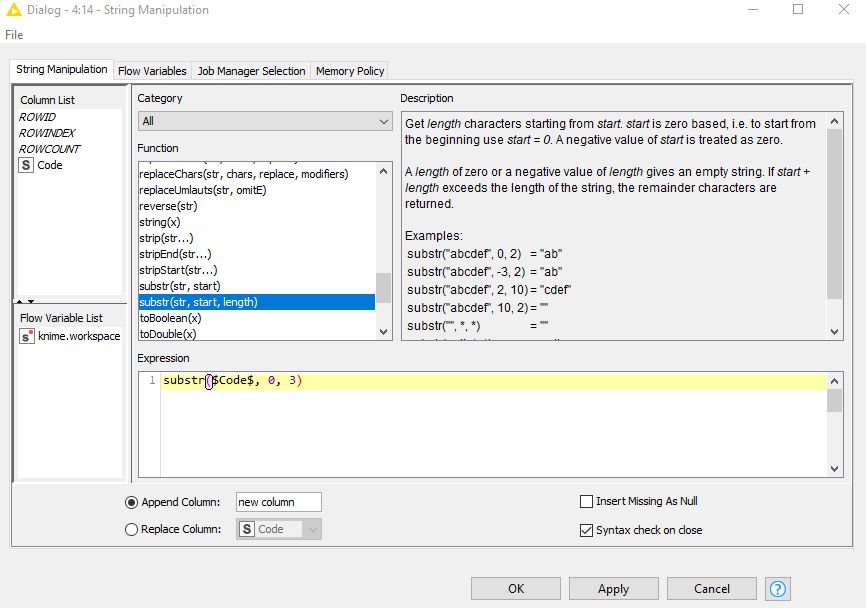
Task: Click Expression editor scroll down arrow
Action: pos(835,469)
